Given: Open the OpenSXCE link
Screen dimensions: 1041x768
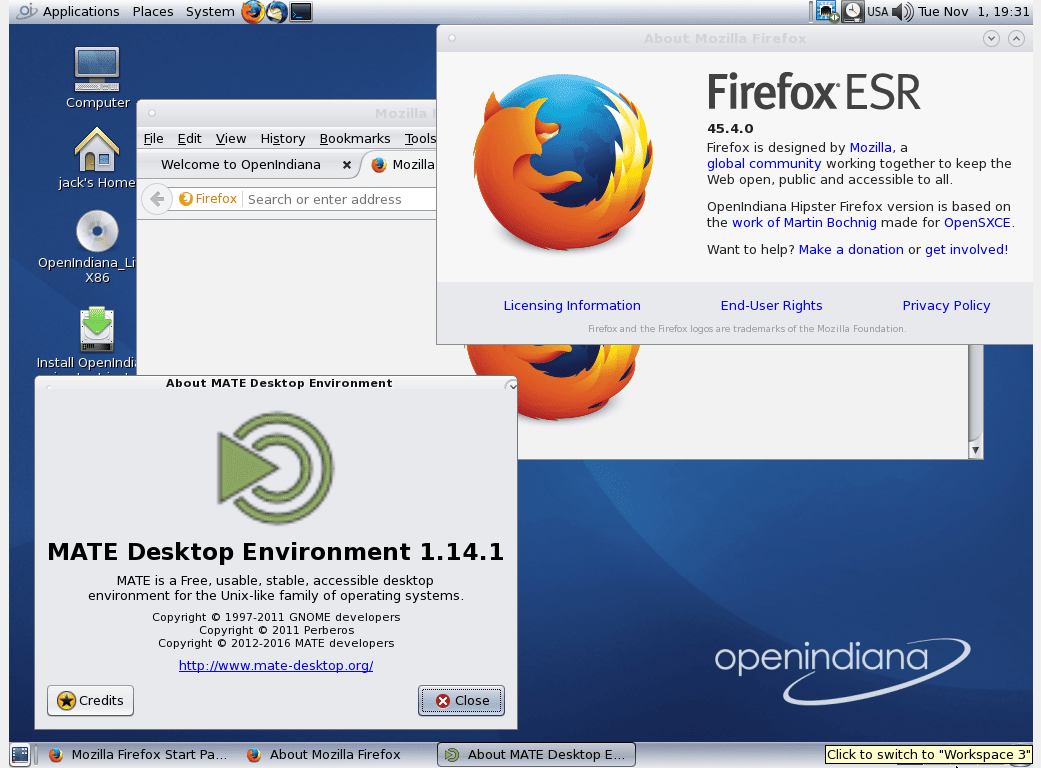Looking at the screenshot, I should [x=977, y=222].
